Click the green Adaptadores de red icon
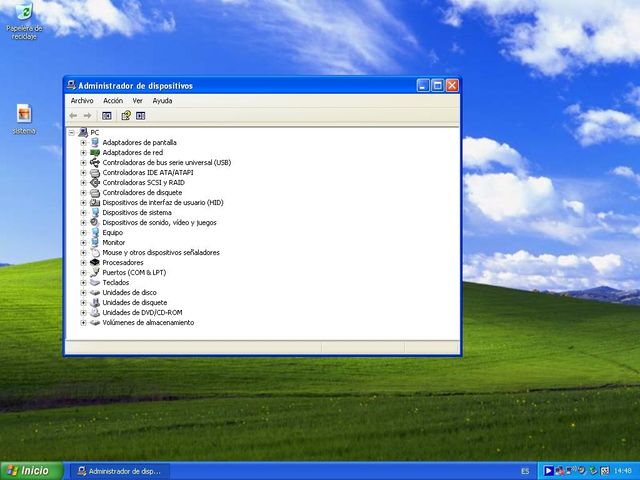The height and width of the screenshot is (480, 640). (95, 153)
